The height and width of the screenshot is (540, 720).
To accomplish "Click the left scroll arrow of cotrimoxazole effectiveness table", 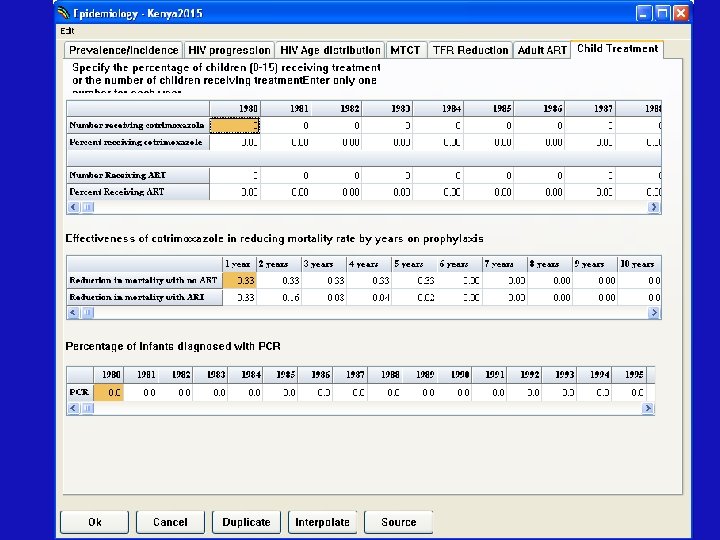I will (73, 313).
